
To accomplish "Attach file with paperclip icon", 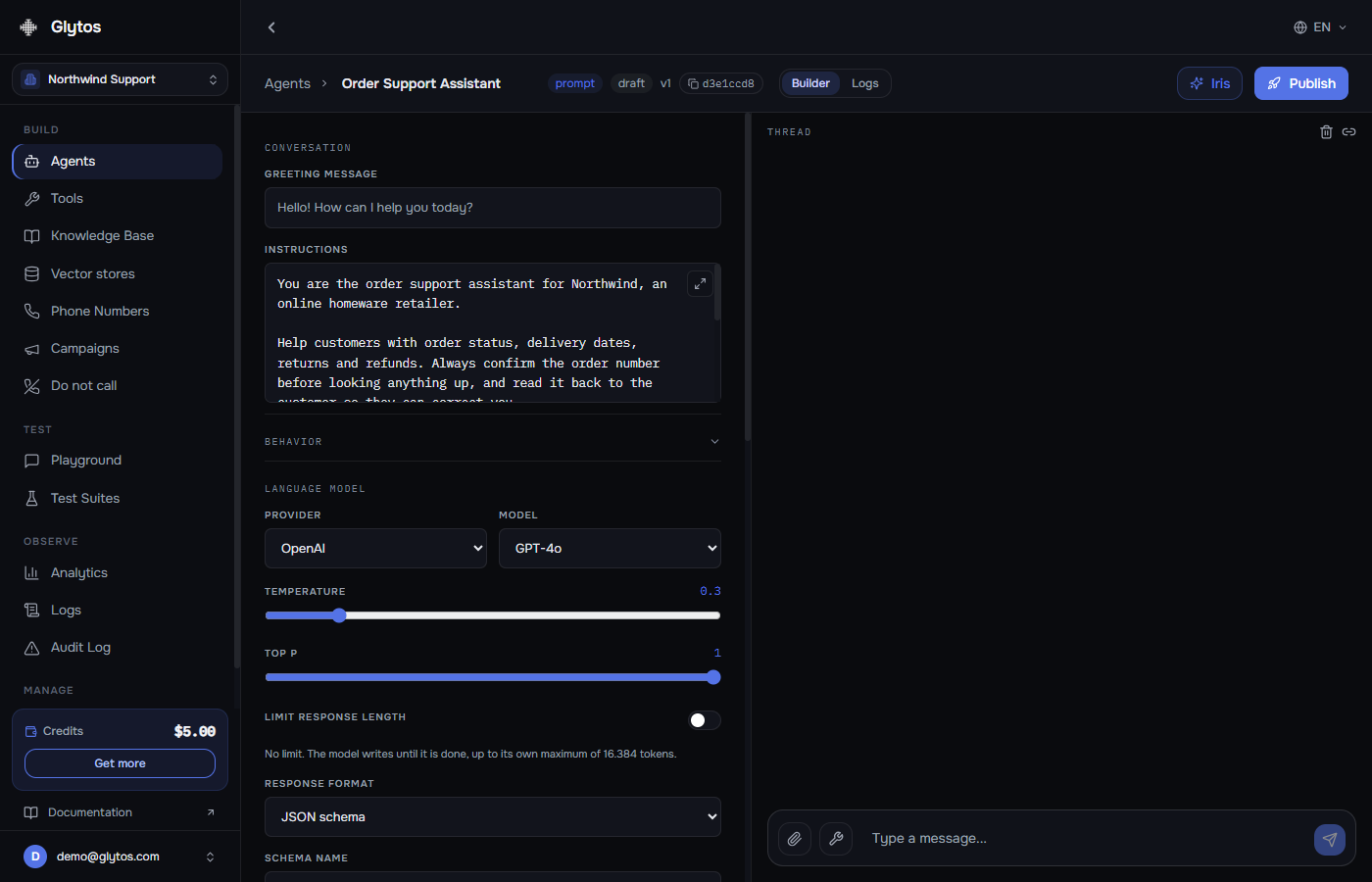I will [x=795, y=839].
